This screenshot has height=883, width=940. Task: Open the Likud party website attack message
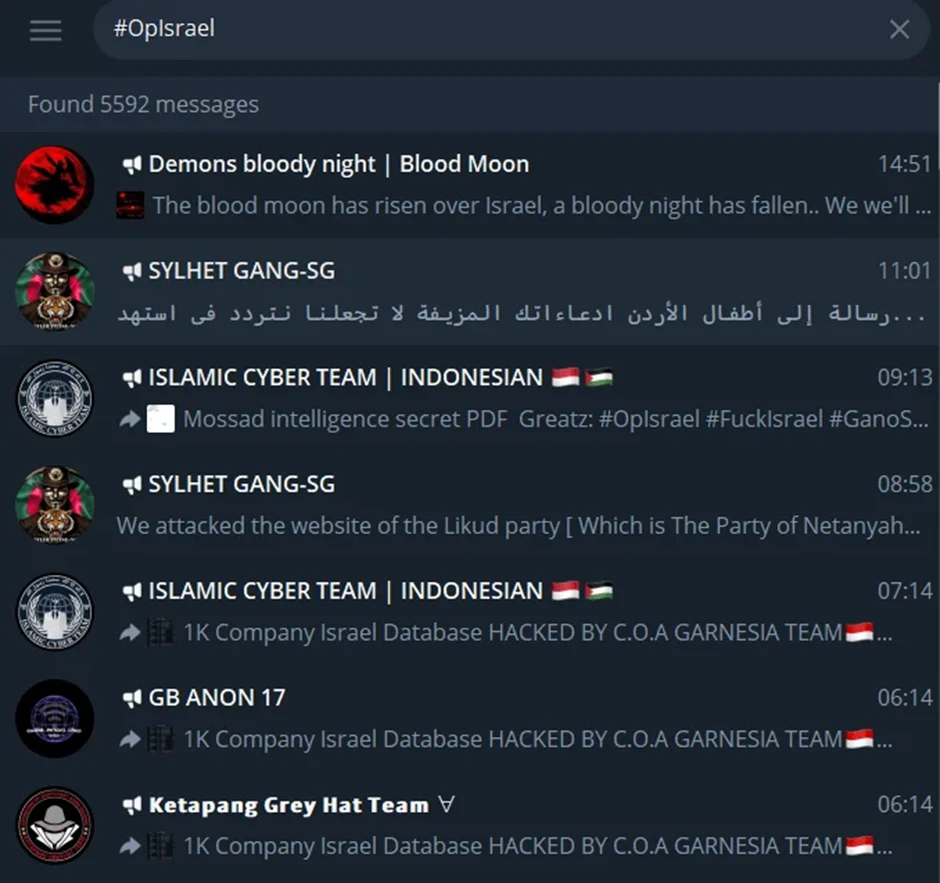pyautogui.click(x=470, y=505)
